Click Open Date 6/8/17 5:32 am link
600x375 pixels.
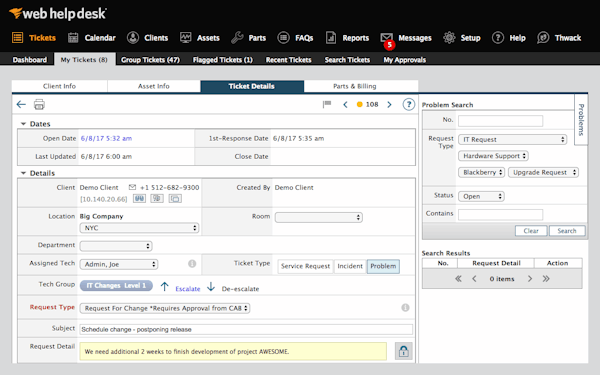click(106, 138)
